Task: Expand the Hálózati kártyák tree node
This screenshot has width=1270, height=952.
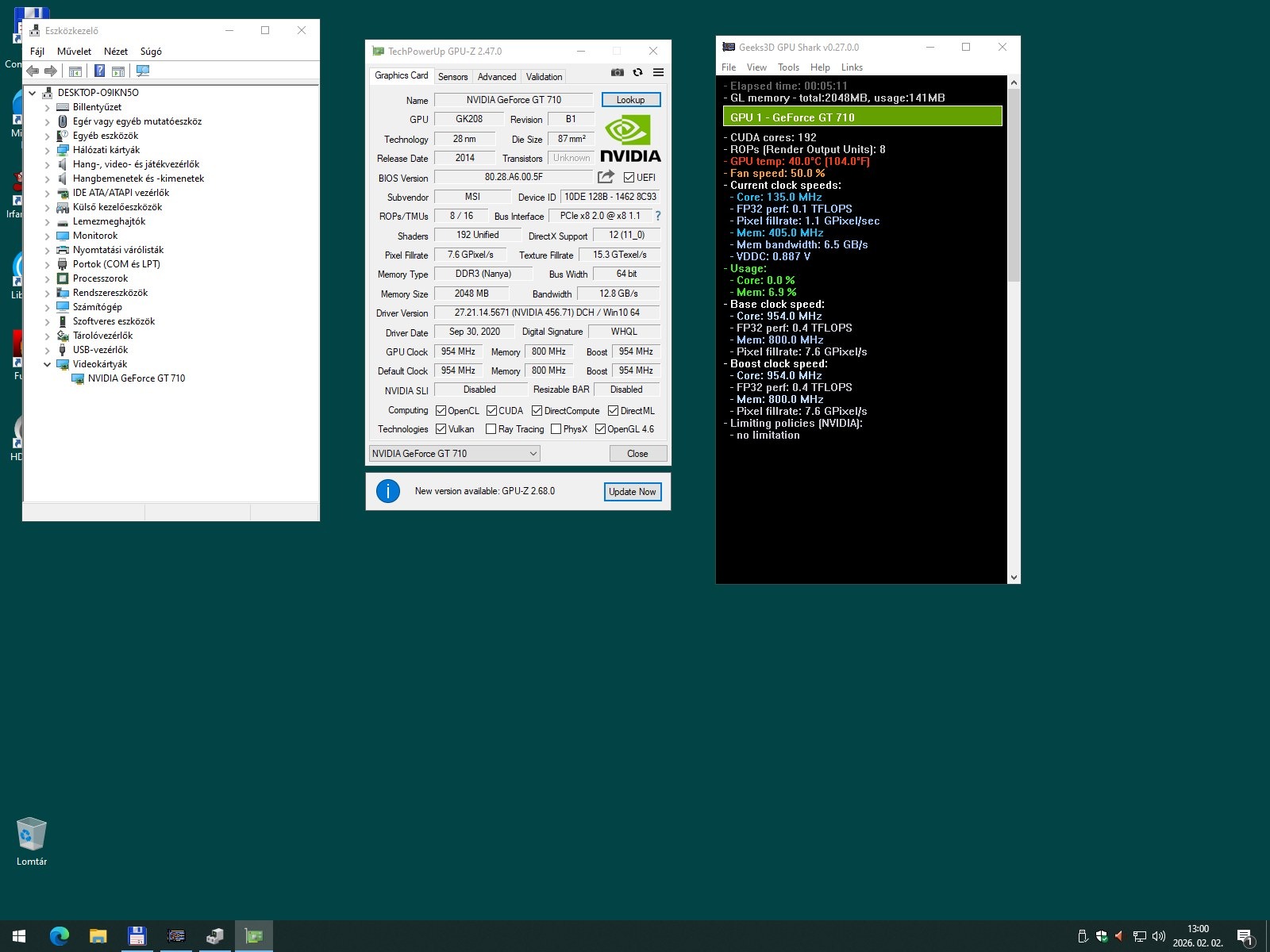Action: 47,150
